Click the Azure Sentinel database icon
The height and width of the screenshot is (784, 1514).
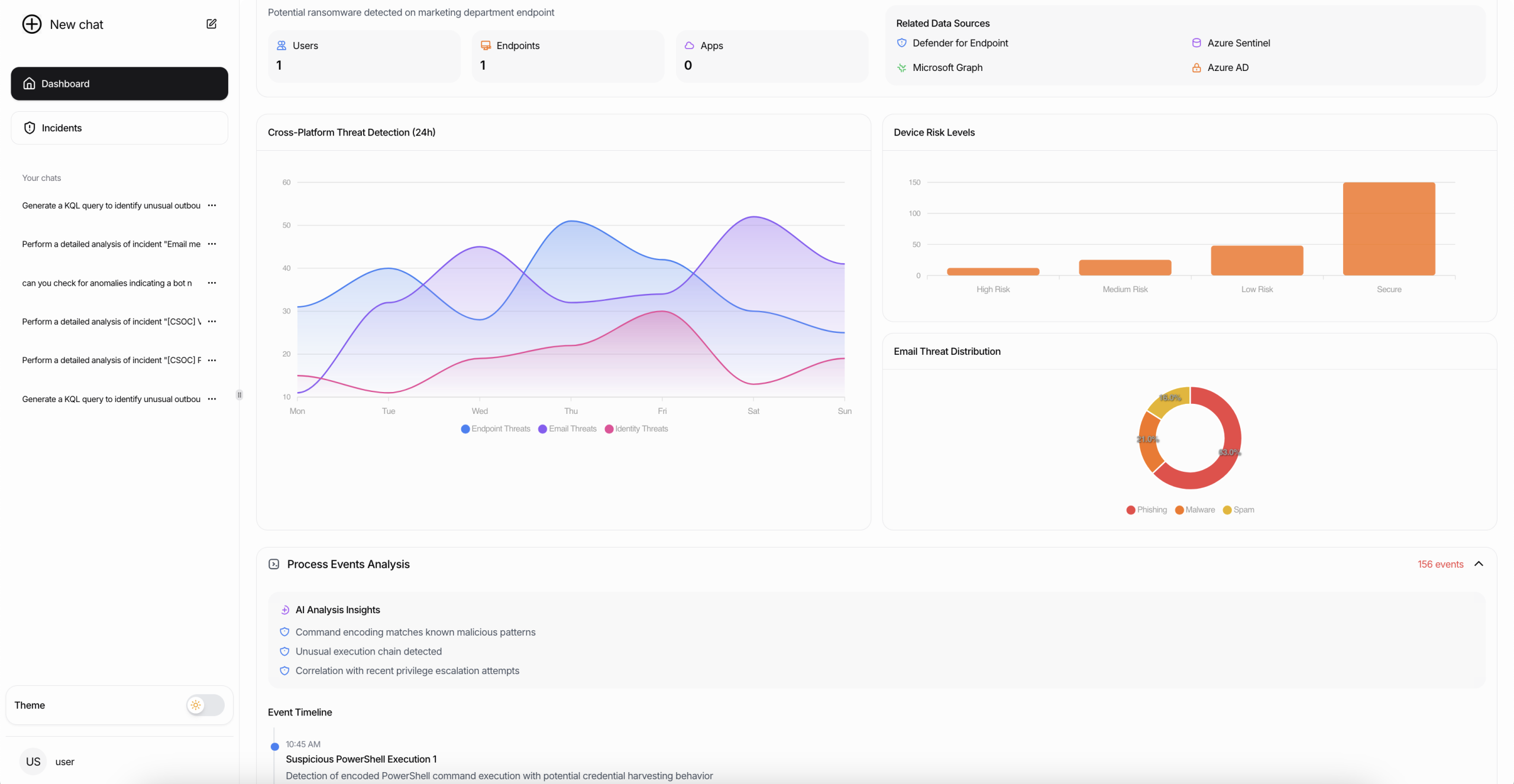tap(1196, 43)
